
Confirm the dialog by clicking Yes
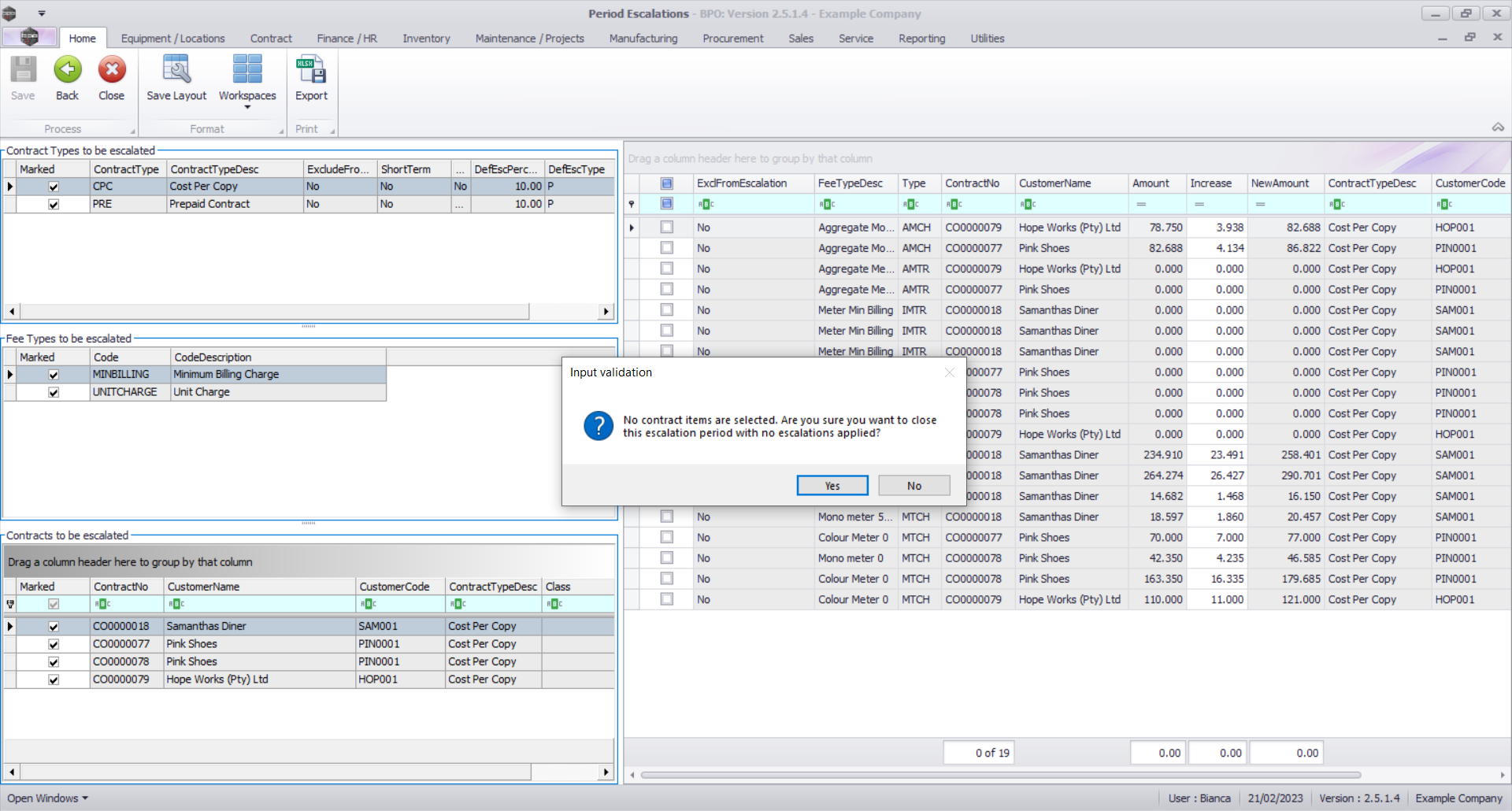(832, 486)
